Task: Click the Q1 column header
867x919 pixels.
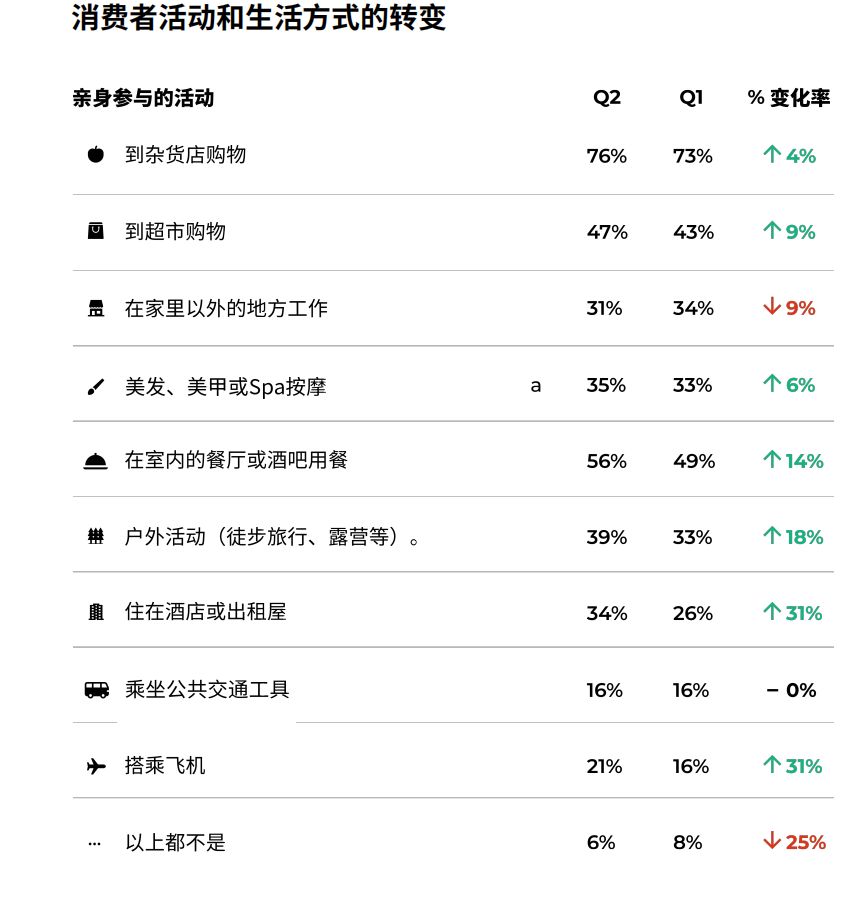Action: [x=691, y=97]
